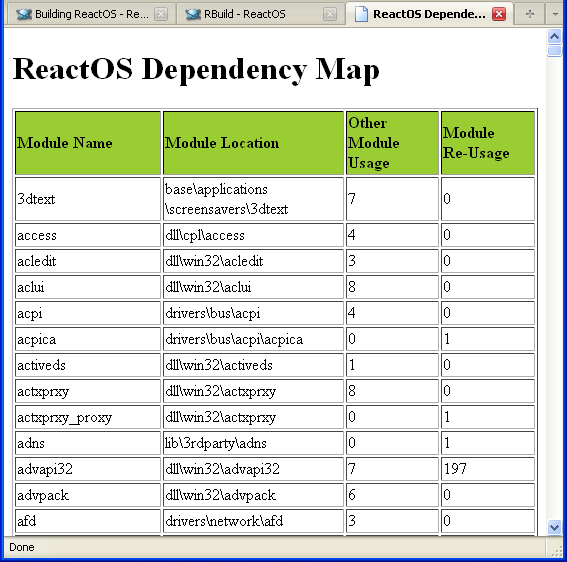Click the ReactOS Dependency Map heading
This screenshot has height=562, width=567.
point(196,69)
